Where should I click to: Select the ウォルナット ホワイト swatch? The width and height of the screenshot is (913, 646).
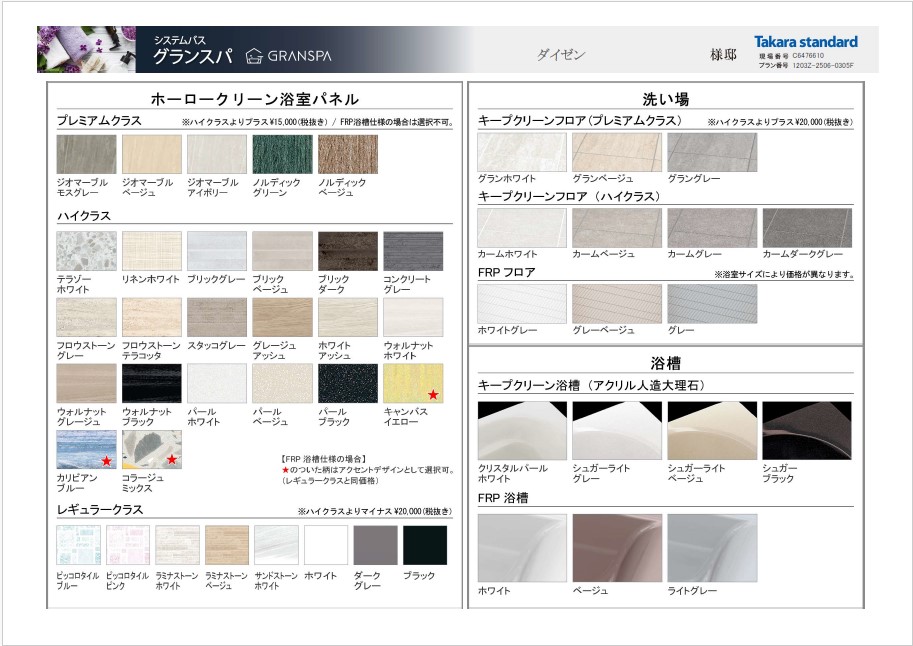click(x=413, y=317)
